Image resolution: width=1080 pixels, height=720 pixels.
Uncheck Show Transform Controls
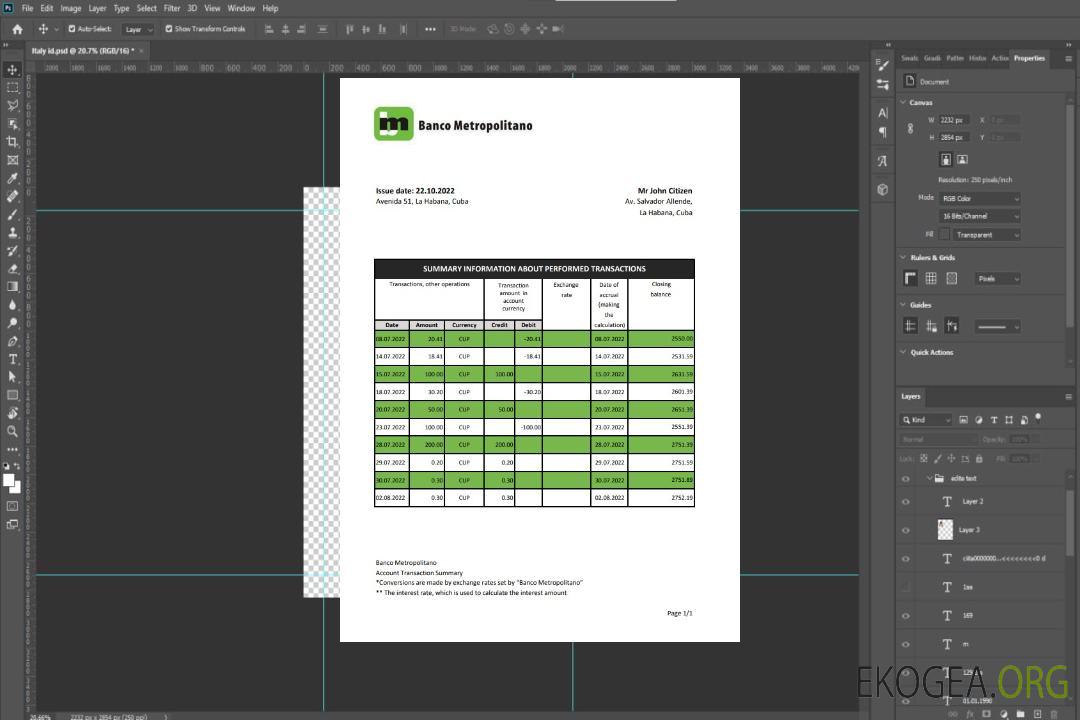point(169,29)
